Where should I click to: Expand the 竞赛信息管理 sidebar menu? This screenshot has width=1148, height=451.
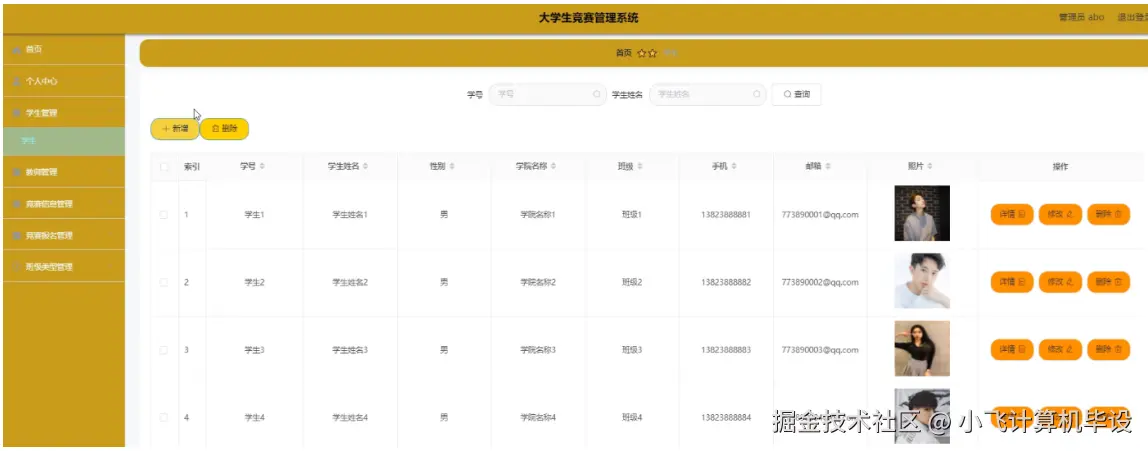(x=64, y=204)
